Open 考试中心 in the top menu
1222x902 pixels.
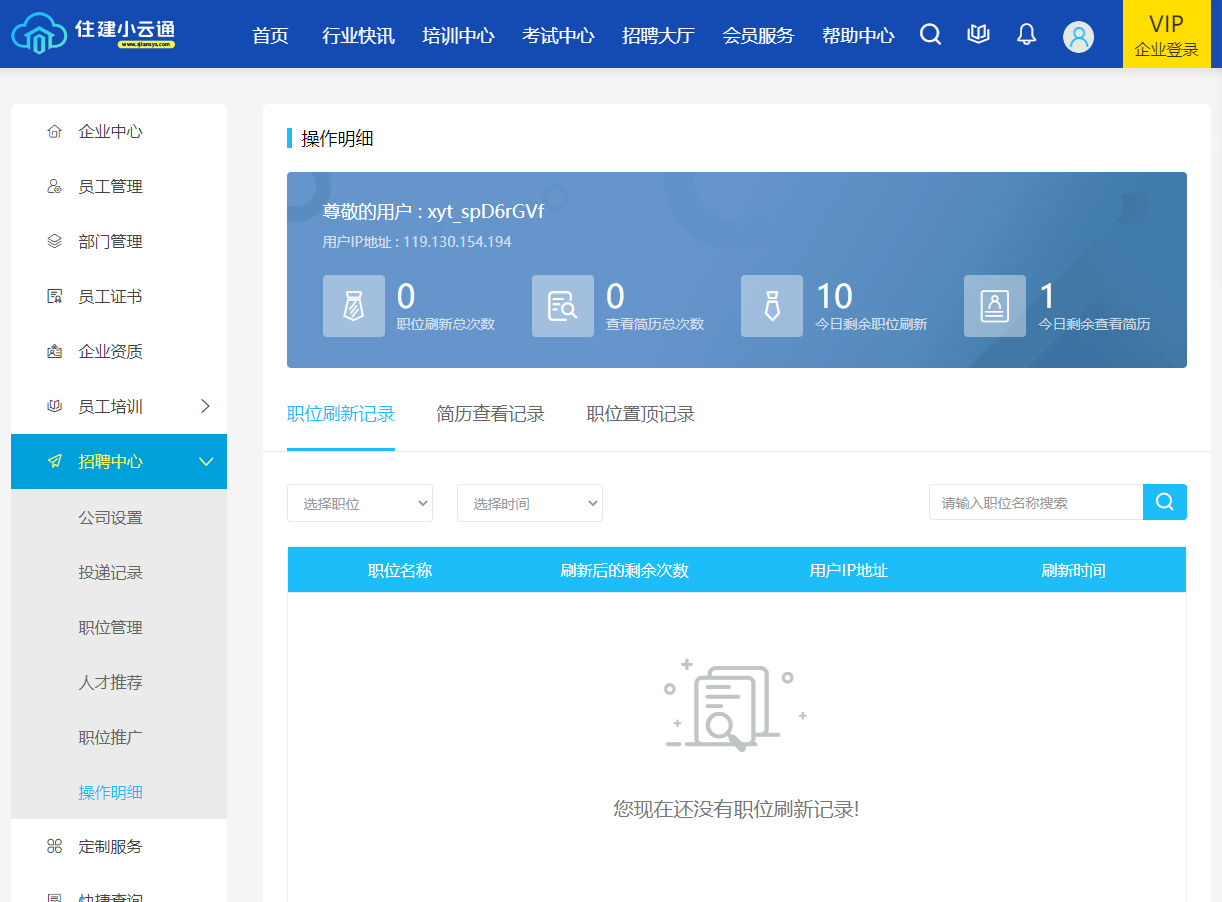558,36
